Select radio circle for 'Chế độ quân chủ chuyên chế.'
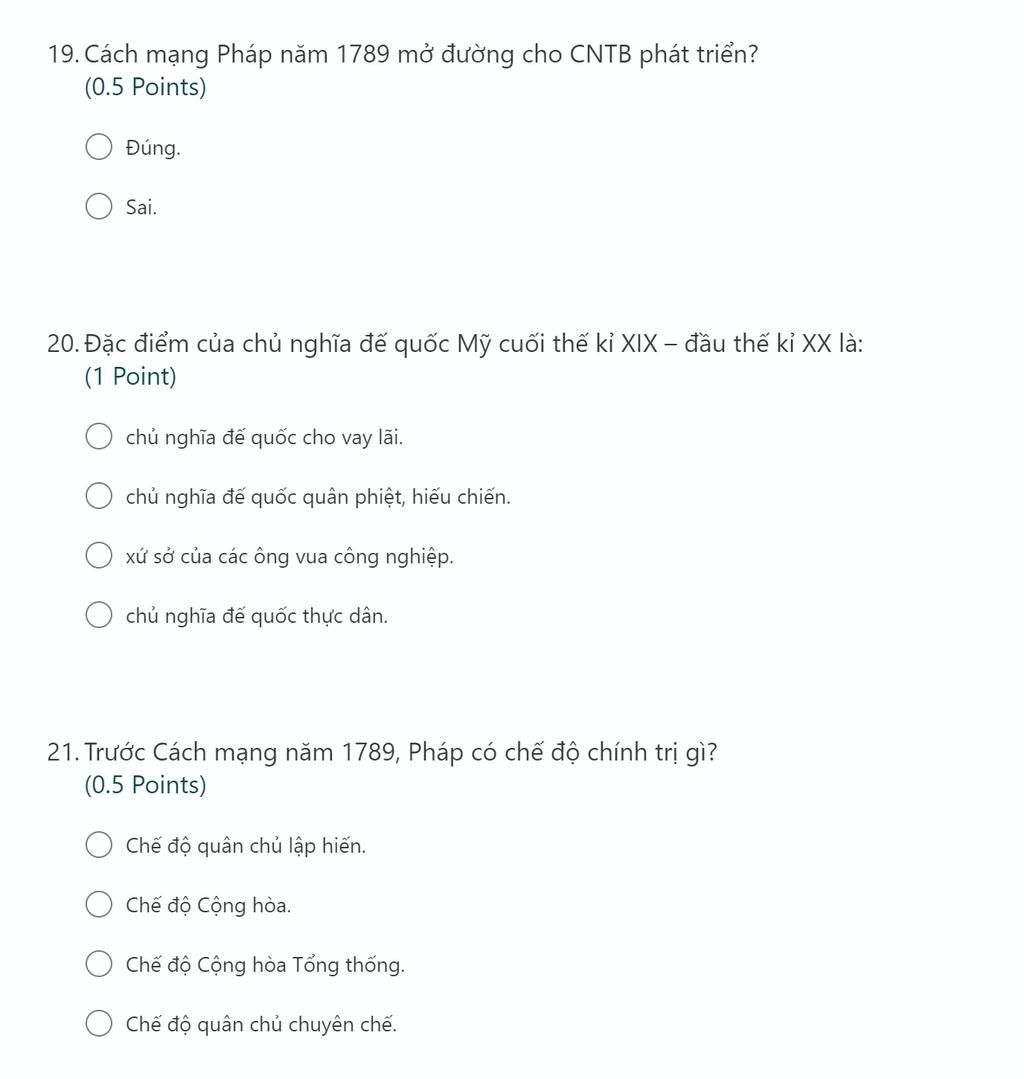This screenshot has width=1024, height=1079. (x=98, y=1023)
